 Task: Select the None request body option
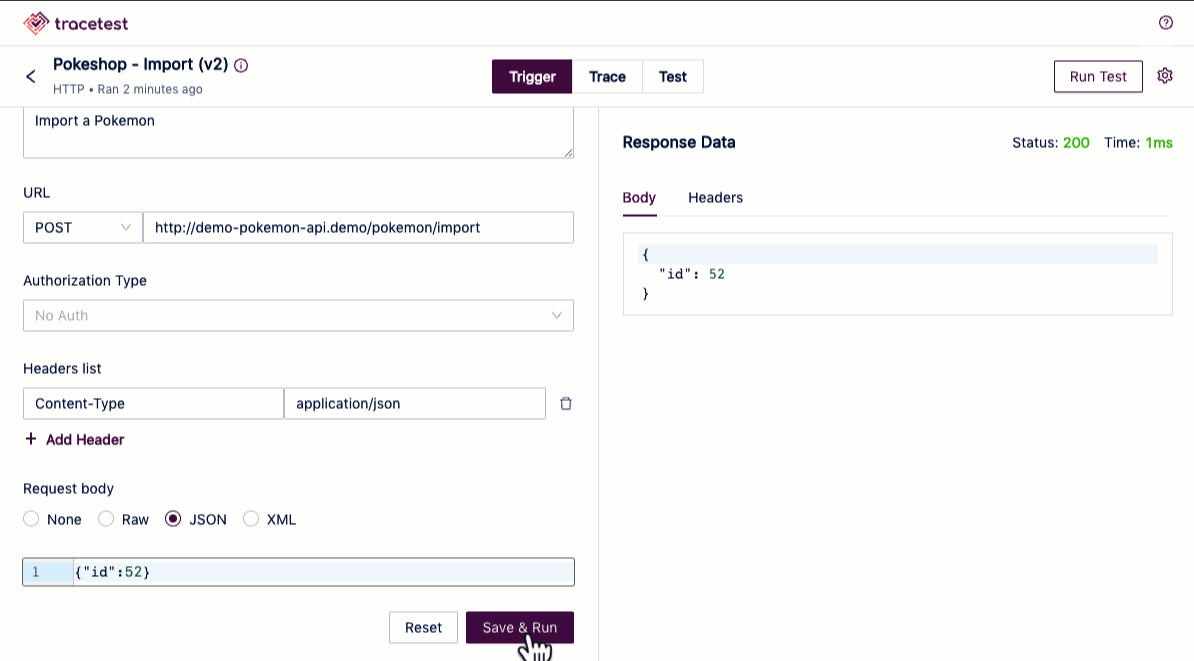click(x=31, y=519)
